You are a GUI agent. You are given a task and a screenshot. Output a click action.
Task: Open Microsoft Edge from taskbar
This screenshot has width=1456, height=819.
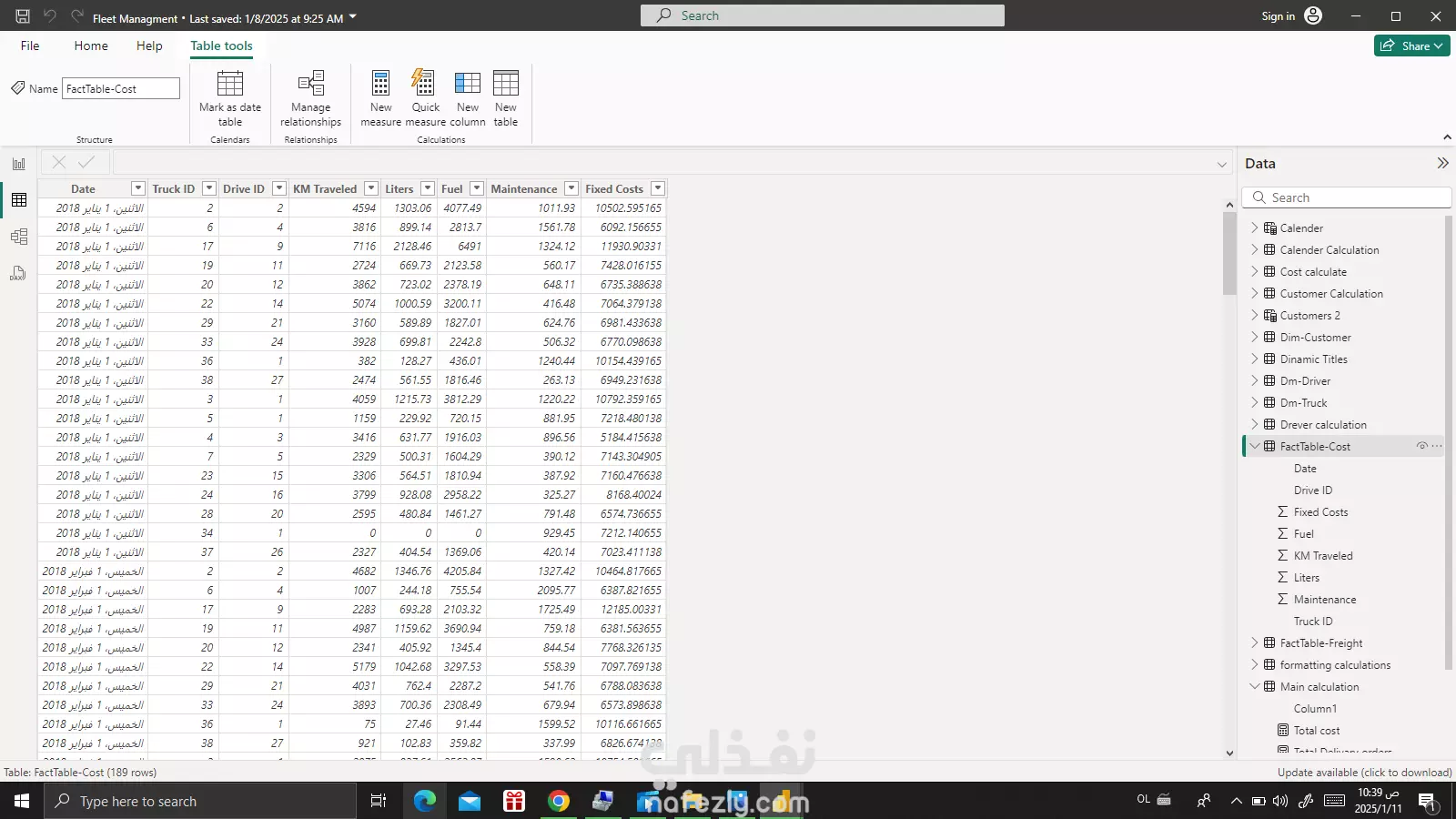pyautogui.click(x=425, y=801)
